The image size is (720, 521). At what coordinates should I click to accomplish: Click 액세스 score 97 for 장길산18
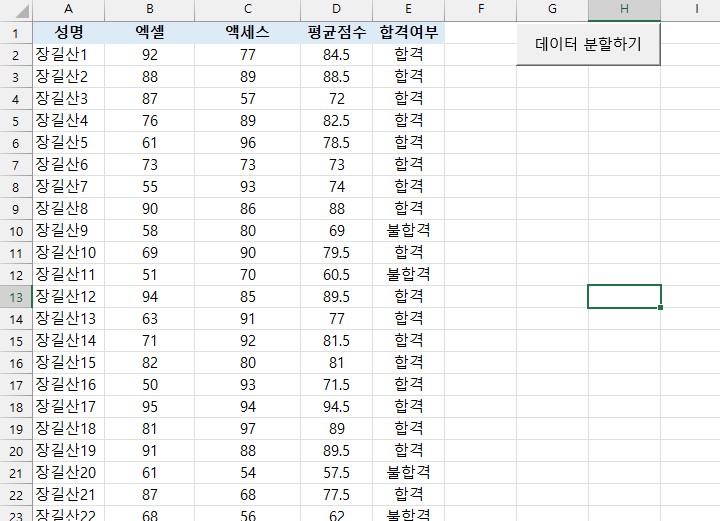248,429
